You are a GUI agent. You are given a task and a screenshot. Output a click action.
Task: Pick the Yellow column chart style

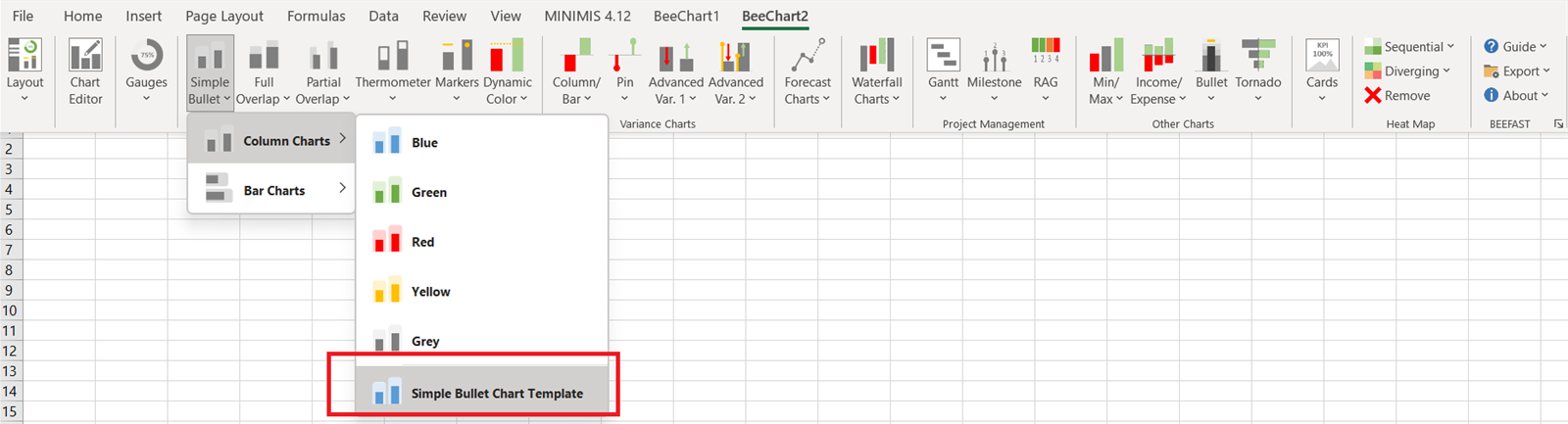click(x=429, y=292)
